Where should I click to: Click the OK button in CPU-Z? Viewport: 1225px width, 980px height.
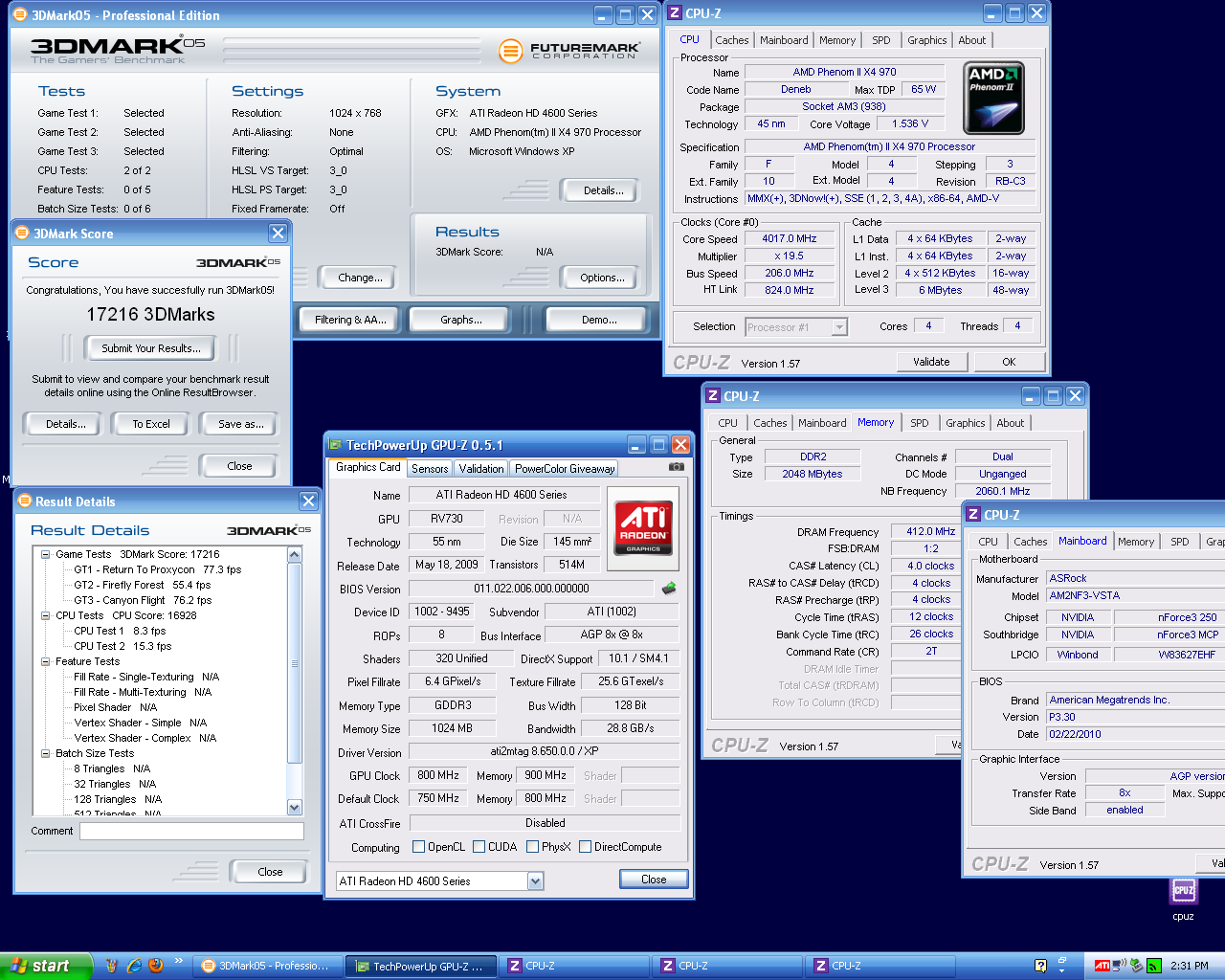(x=1009, y=362)
